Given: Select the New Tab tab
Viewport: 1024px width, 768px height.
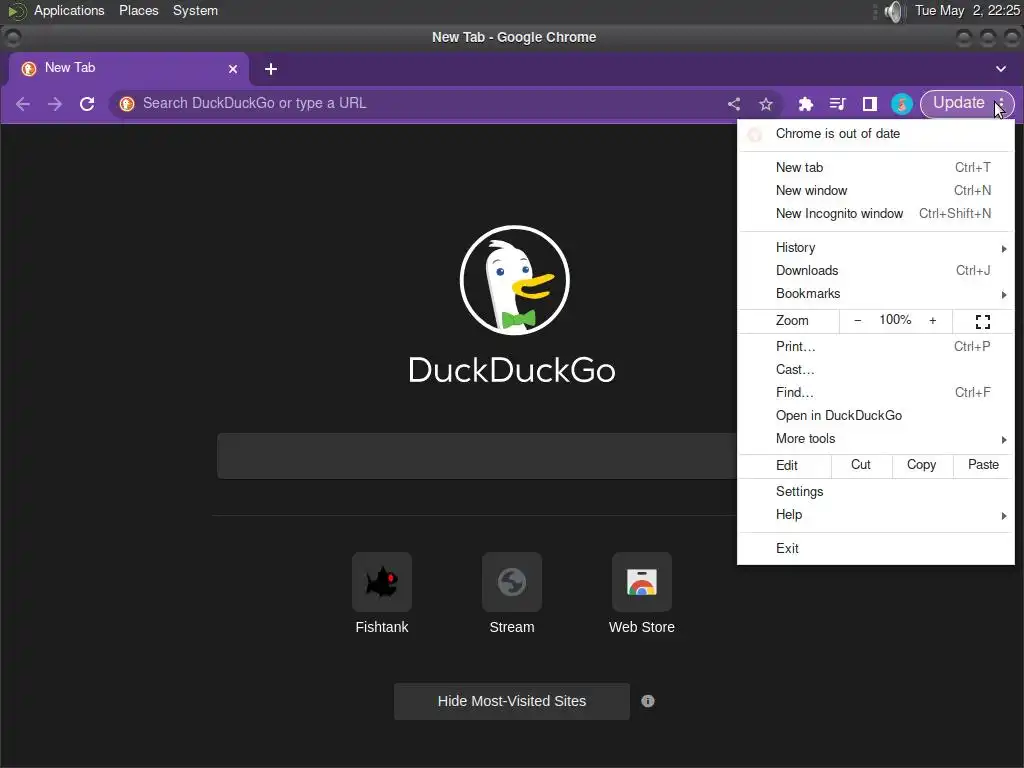Looking at the screenshot, I should pos(129,69).
